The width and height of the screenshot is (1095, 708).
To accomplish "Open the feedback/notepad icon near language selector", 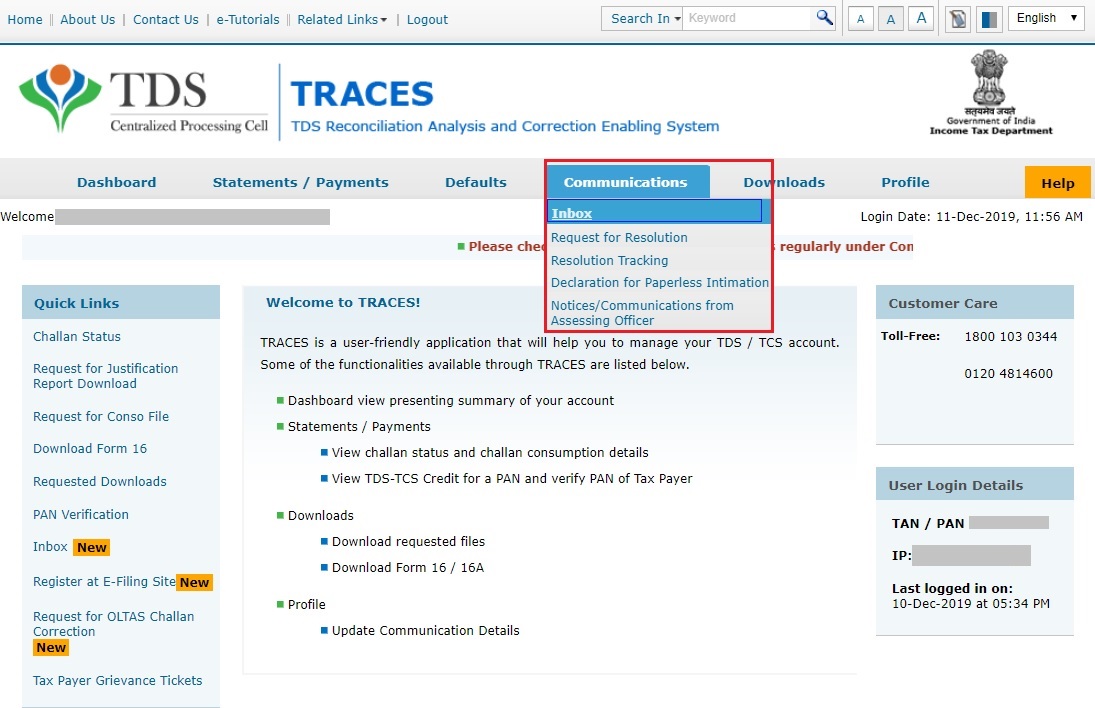I will click(957, 19).
